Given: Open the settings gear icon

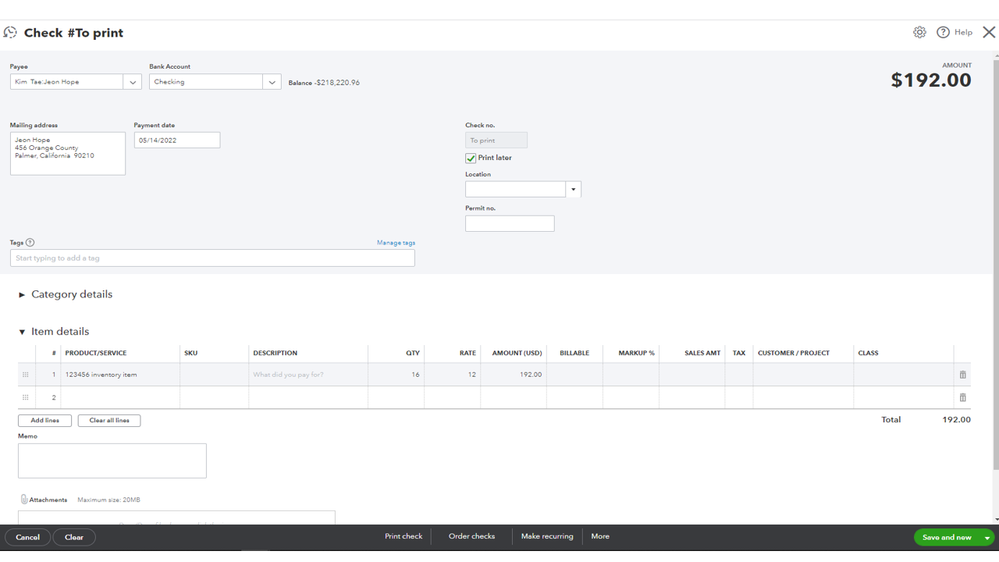Looking at the screenshot, I should coord(919,32).
